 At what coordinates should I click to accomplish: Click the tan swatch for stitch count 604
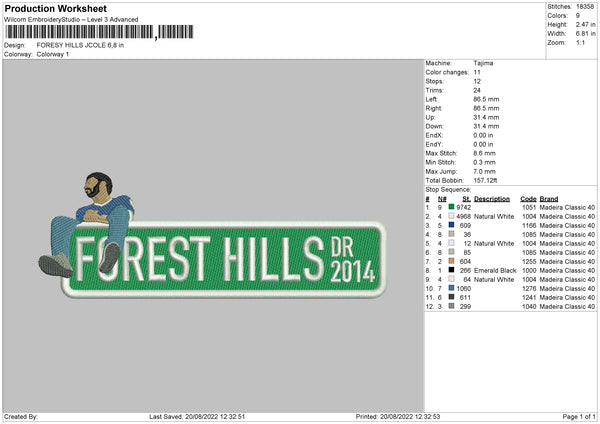pos(452,261)
